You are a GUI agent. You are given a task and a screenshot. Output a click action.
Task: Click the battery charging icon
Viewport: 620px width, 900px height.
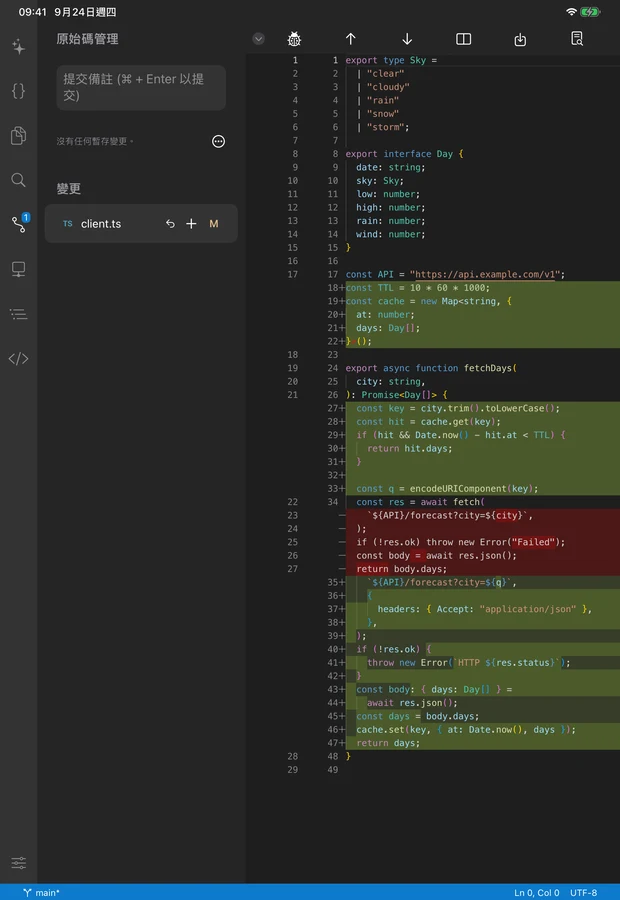[590, 11]
